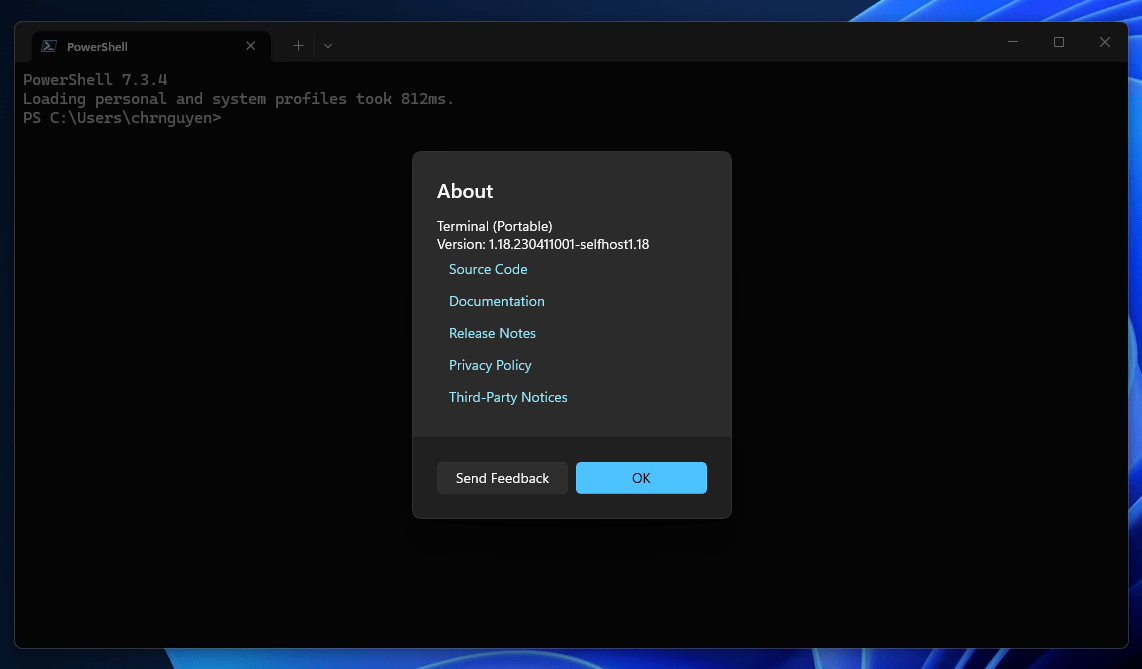Minimize the Terminal window
1142x669 pixels.
click(x=1012, y=42)
